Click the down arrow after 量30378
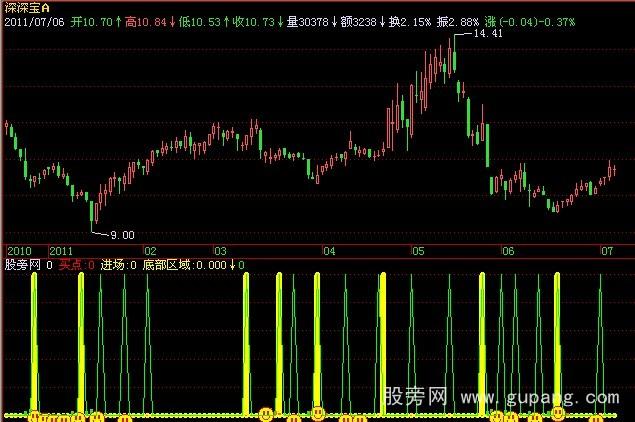635x422 pixels. coord(333,20)
